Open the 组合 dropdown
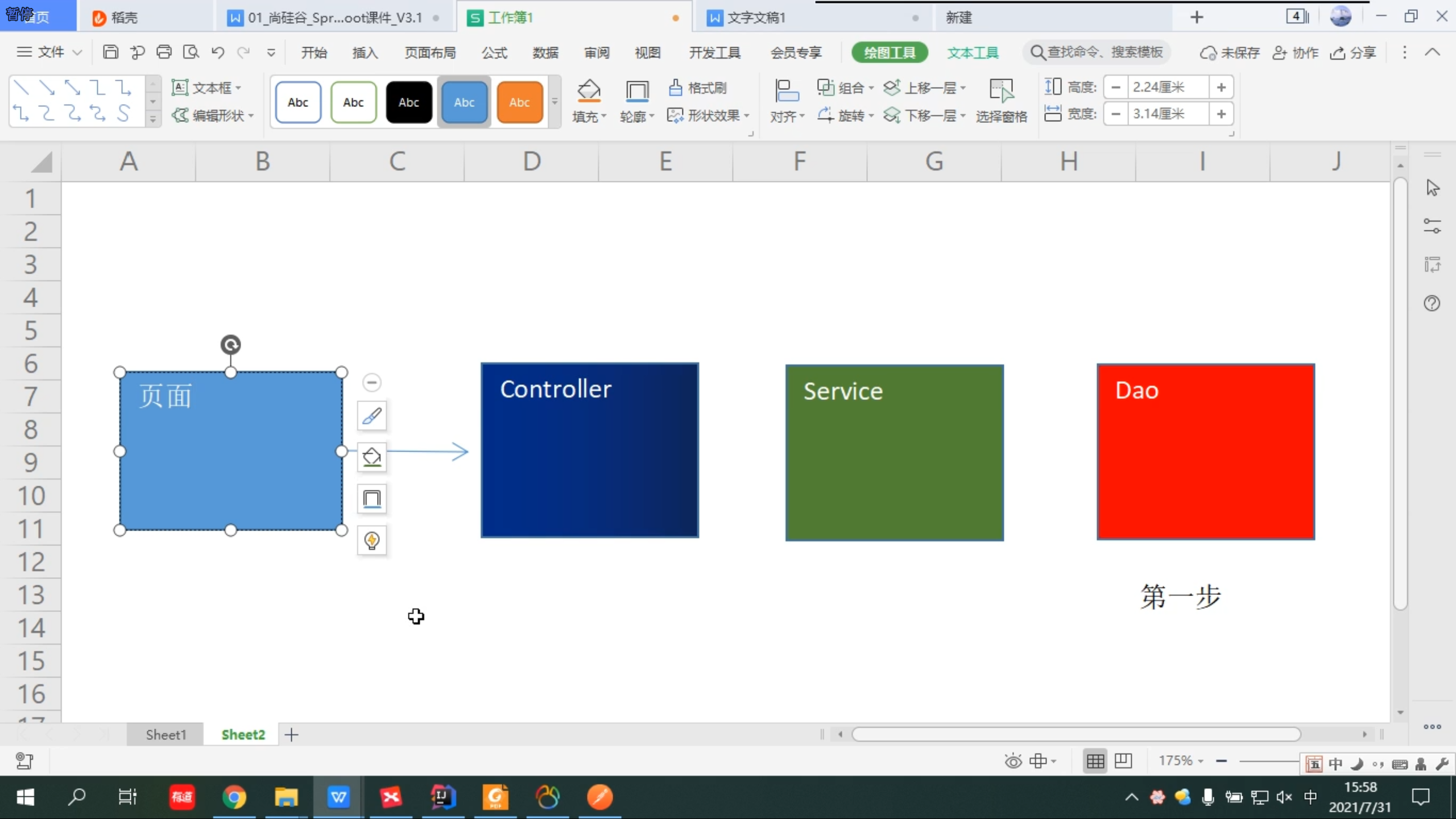The height and width of the screenshot is (819, 1456). pyautogui.click(x=846, y=88)
